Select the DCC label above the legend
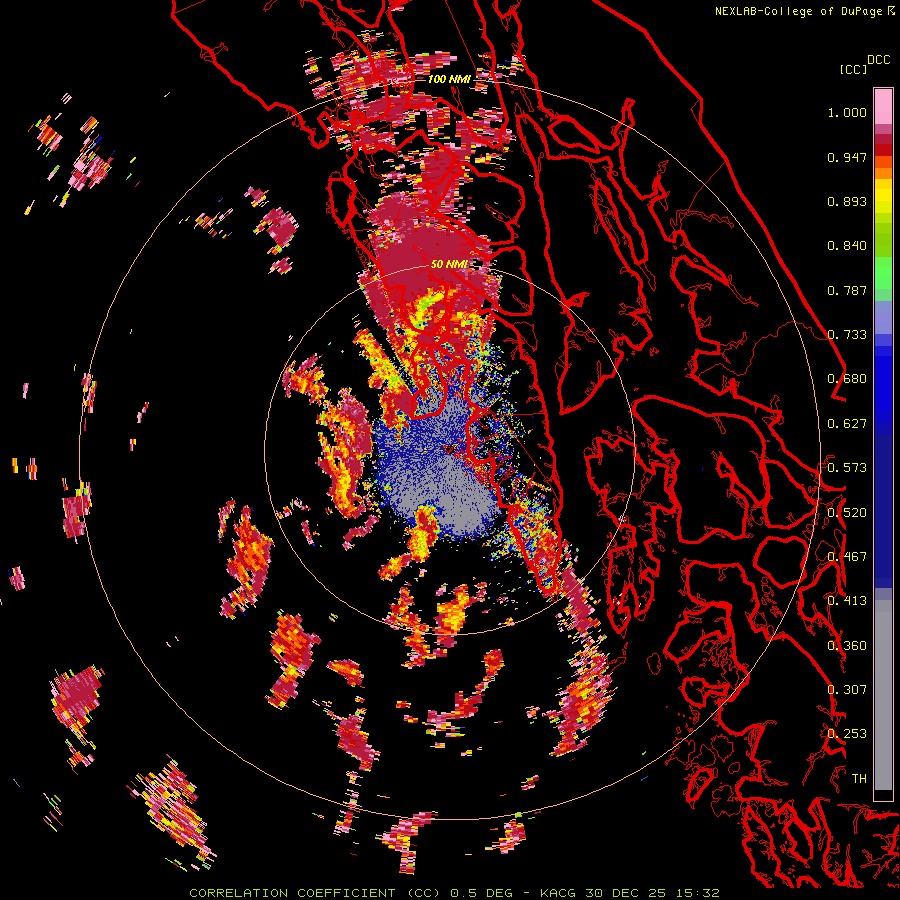Viewport: 900px width, 900px height. [878, 60]
